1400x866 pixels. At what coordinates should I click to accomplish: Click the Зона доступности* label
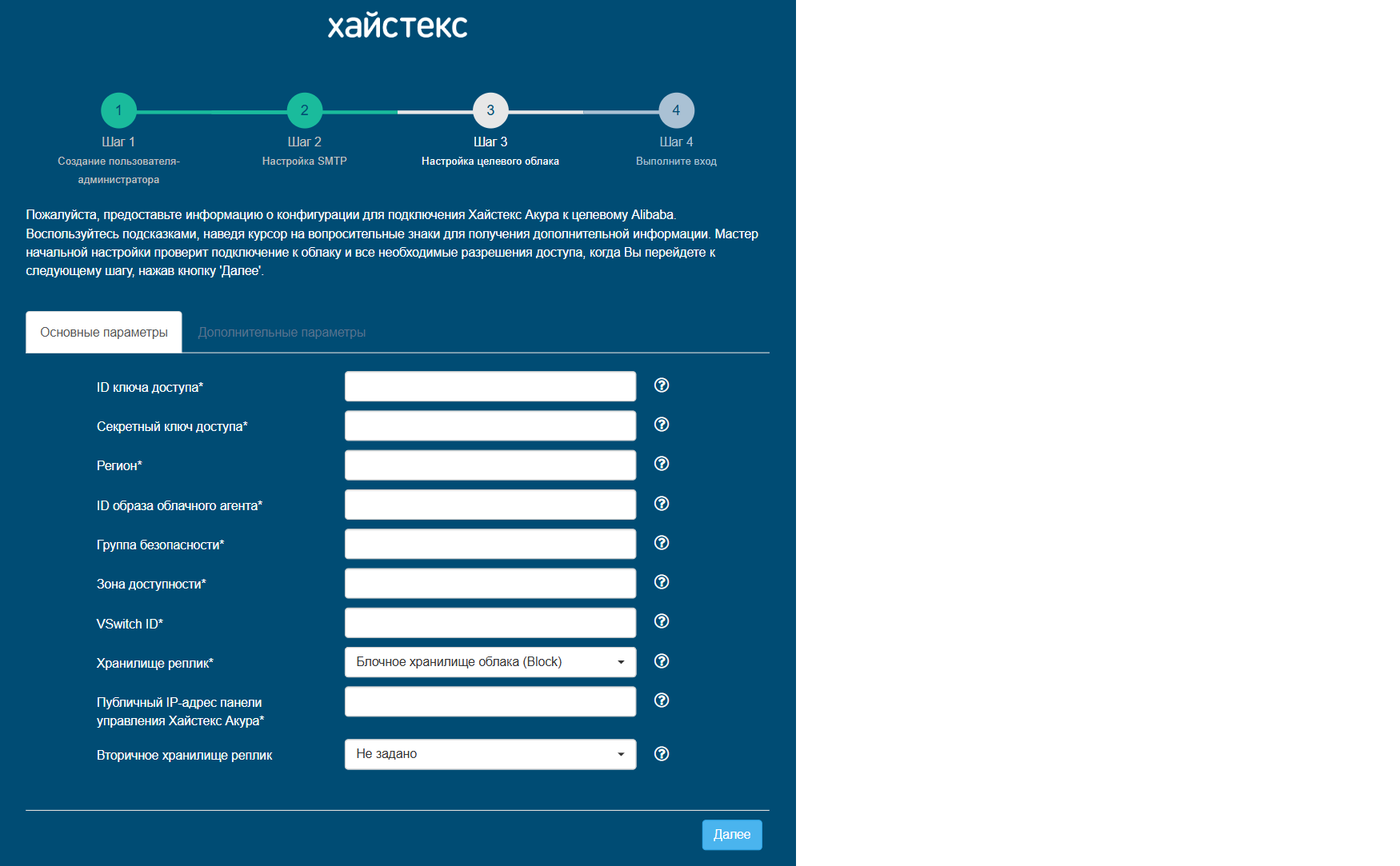click(x=151, y=585)
